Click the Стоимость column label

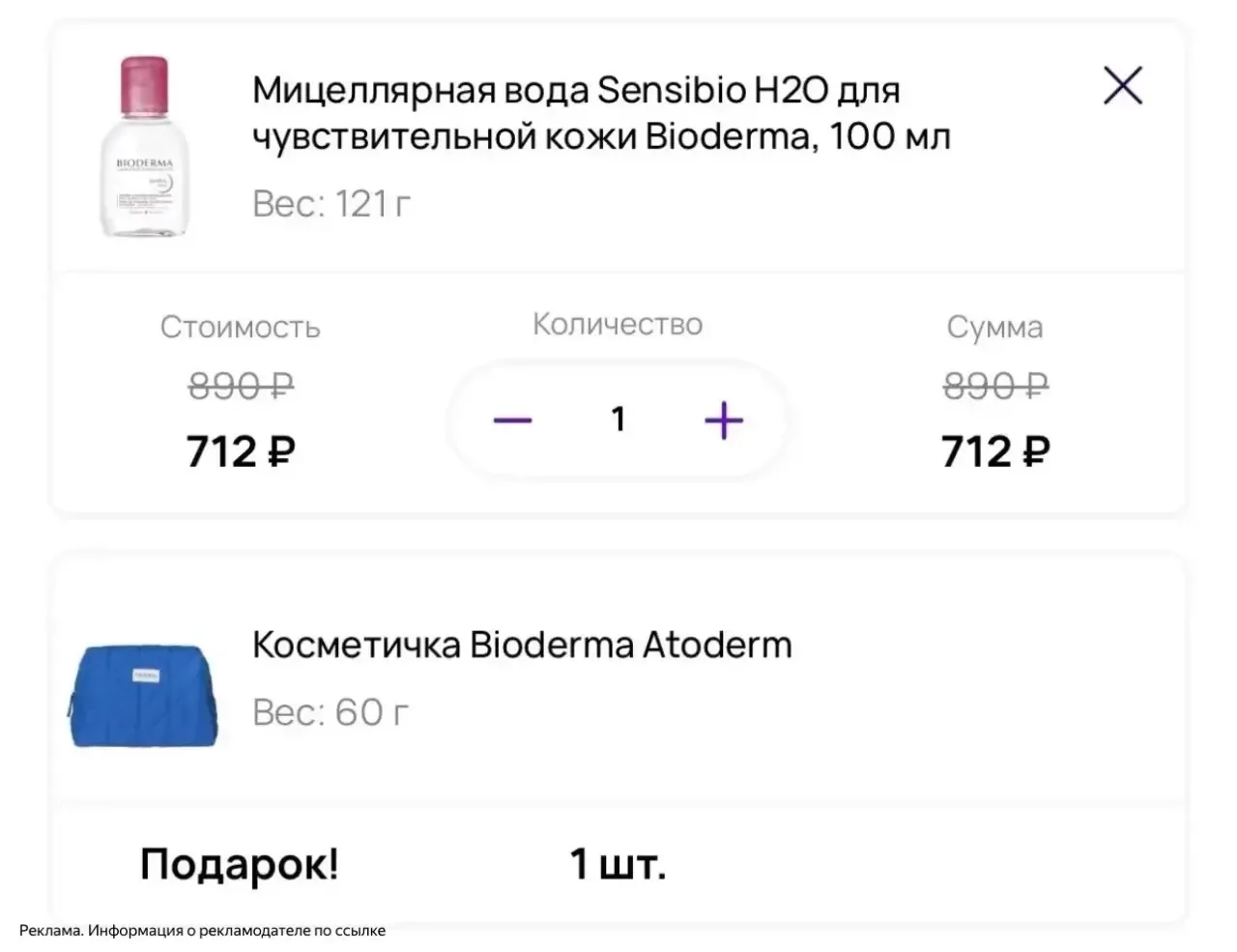point(240,328)
